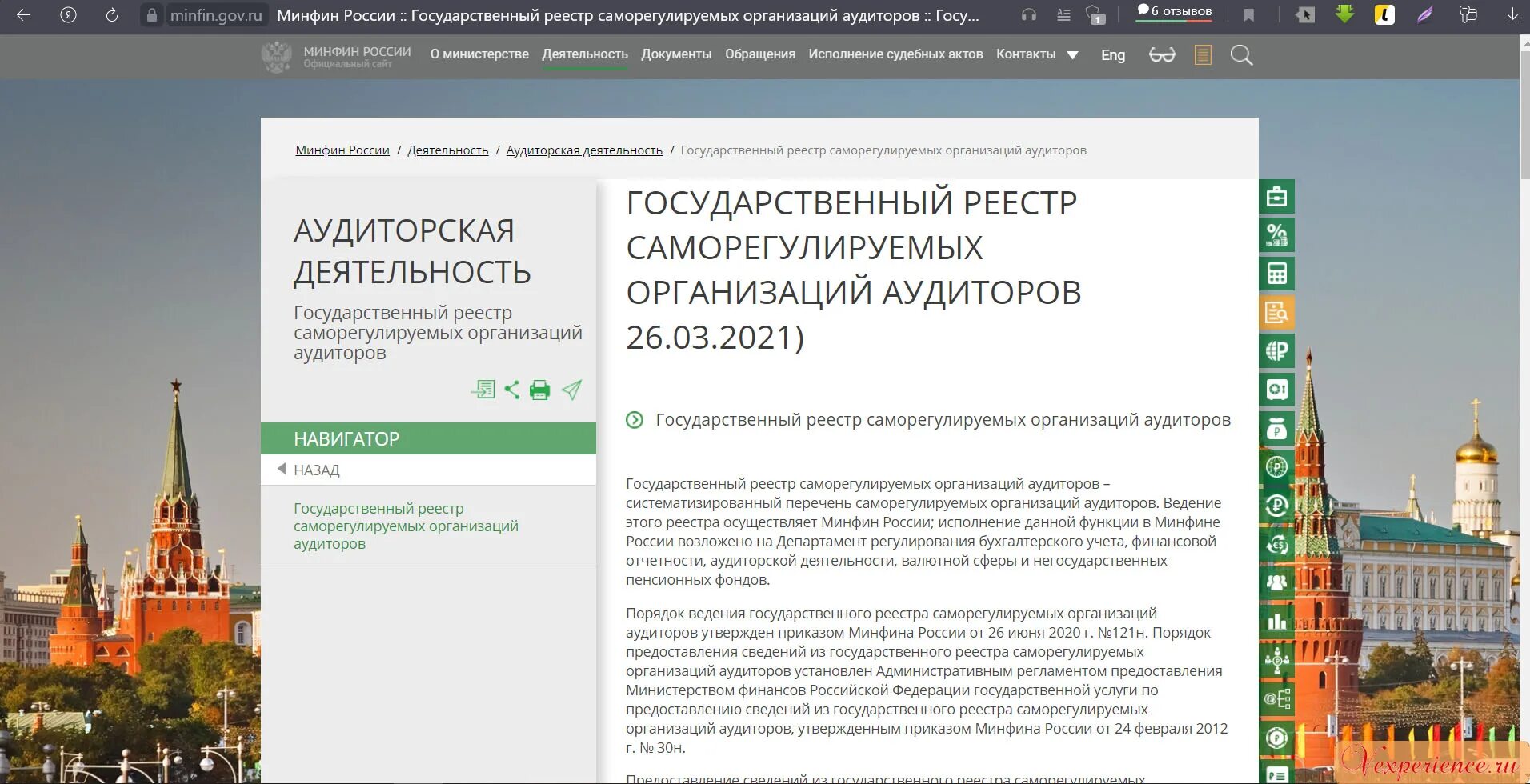Click the safe vault icon in sidebar
The height and width of the screenshot is (784, 1530).
[1276, 390]
